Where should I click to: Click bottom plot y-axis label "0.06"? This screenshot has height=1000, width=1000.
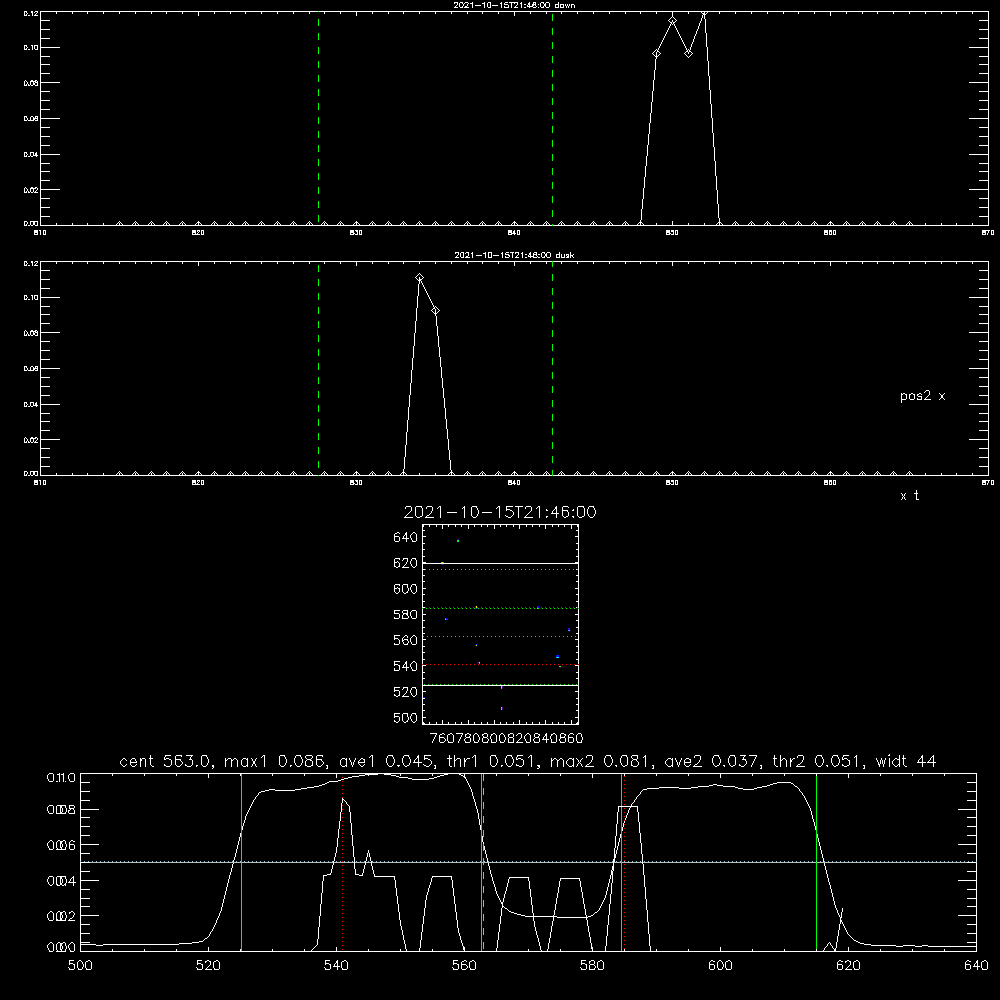[61, 845]
